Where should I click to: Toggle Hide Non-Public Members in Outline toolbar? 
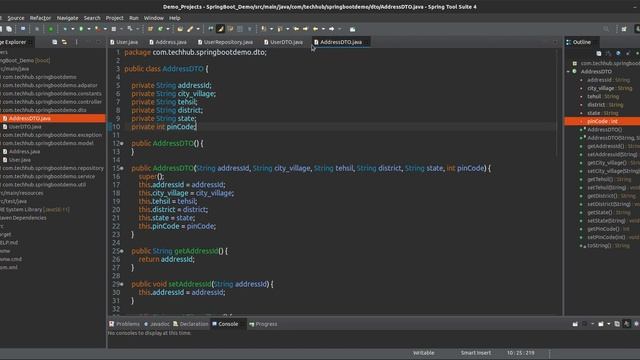(637, 53)
